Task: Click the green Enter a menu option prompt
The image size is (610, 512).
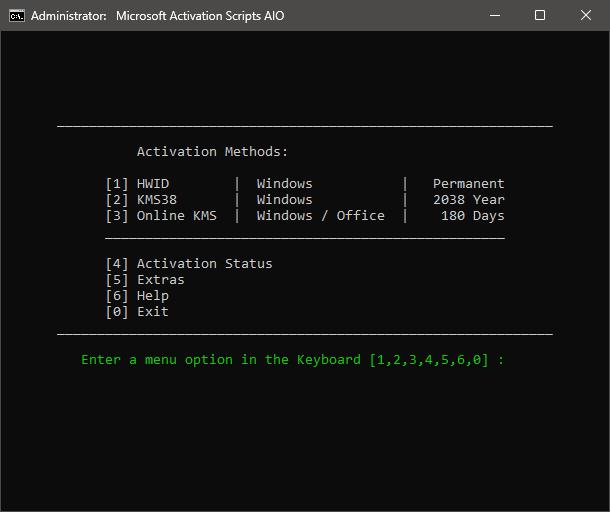Action: pos(292,360)
